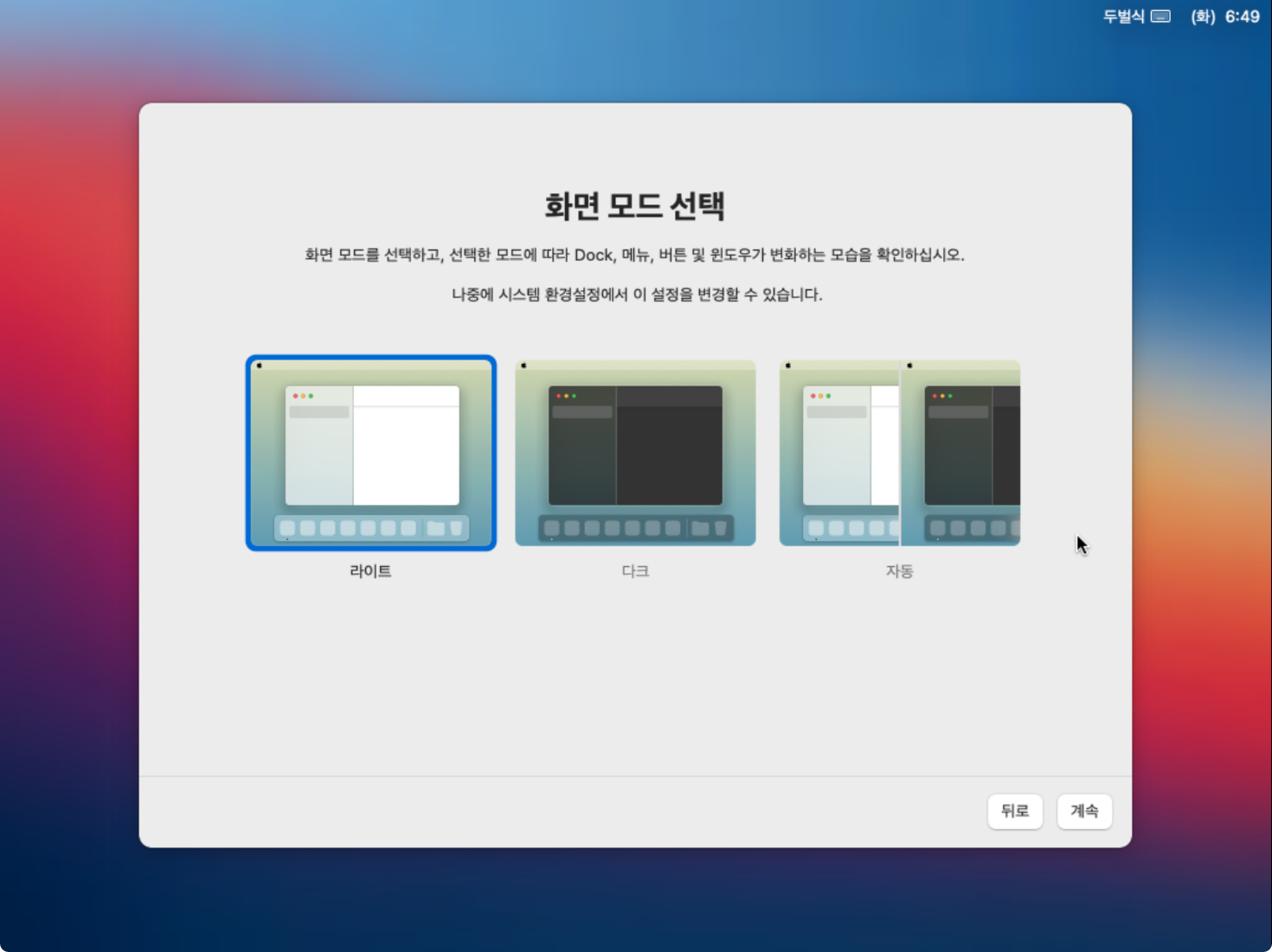Click the 시스템 환경설정 description line
This screenshot has width=1272, height=952.
click(x=636, y=295)
